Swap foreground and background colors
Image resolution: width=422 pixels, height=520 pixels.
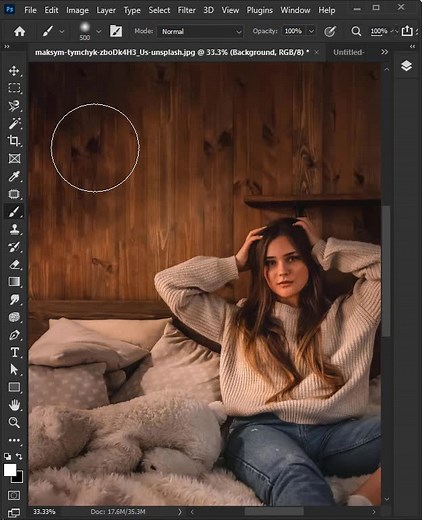click(19, 456)
